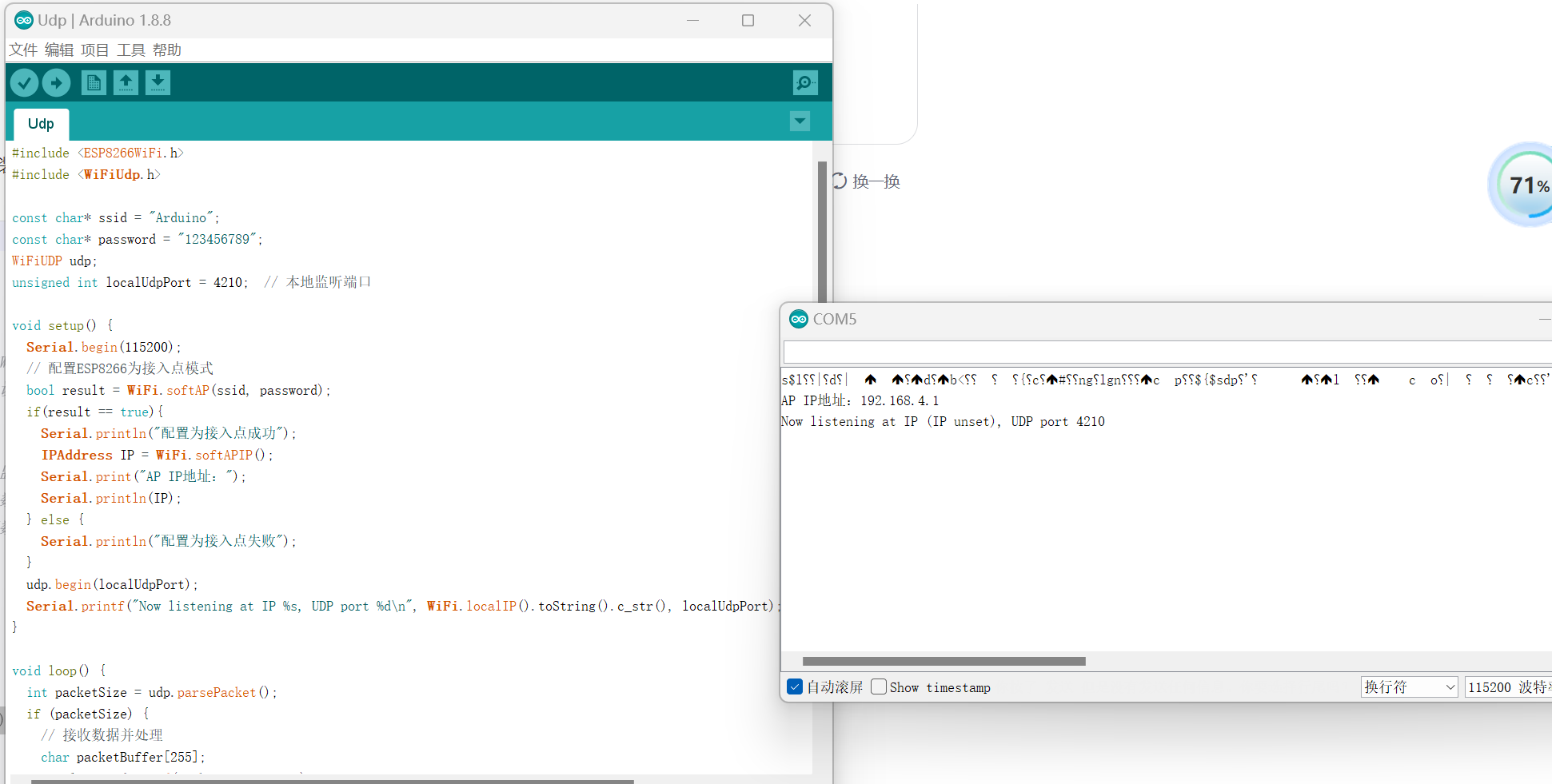The width and height of the screenshot is (1552, 784).
Task: Click the ssid "Arduino" declaration line
Action: [116, 217]
